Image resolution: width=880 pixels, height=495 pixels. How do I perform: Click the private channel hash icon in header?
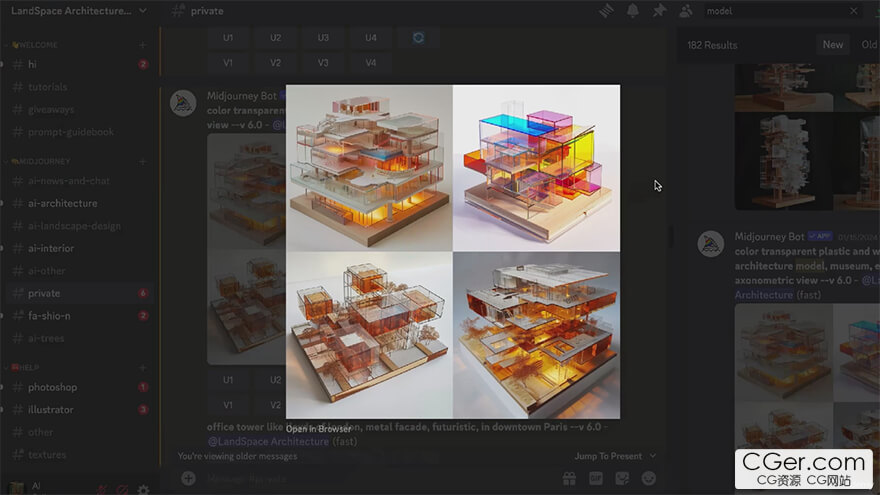177,11
